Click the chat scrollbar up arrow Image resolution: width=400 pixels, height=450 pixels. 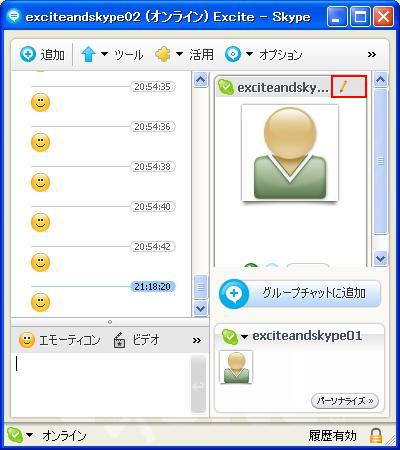200,80
